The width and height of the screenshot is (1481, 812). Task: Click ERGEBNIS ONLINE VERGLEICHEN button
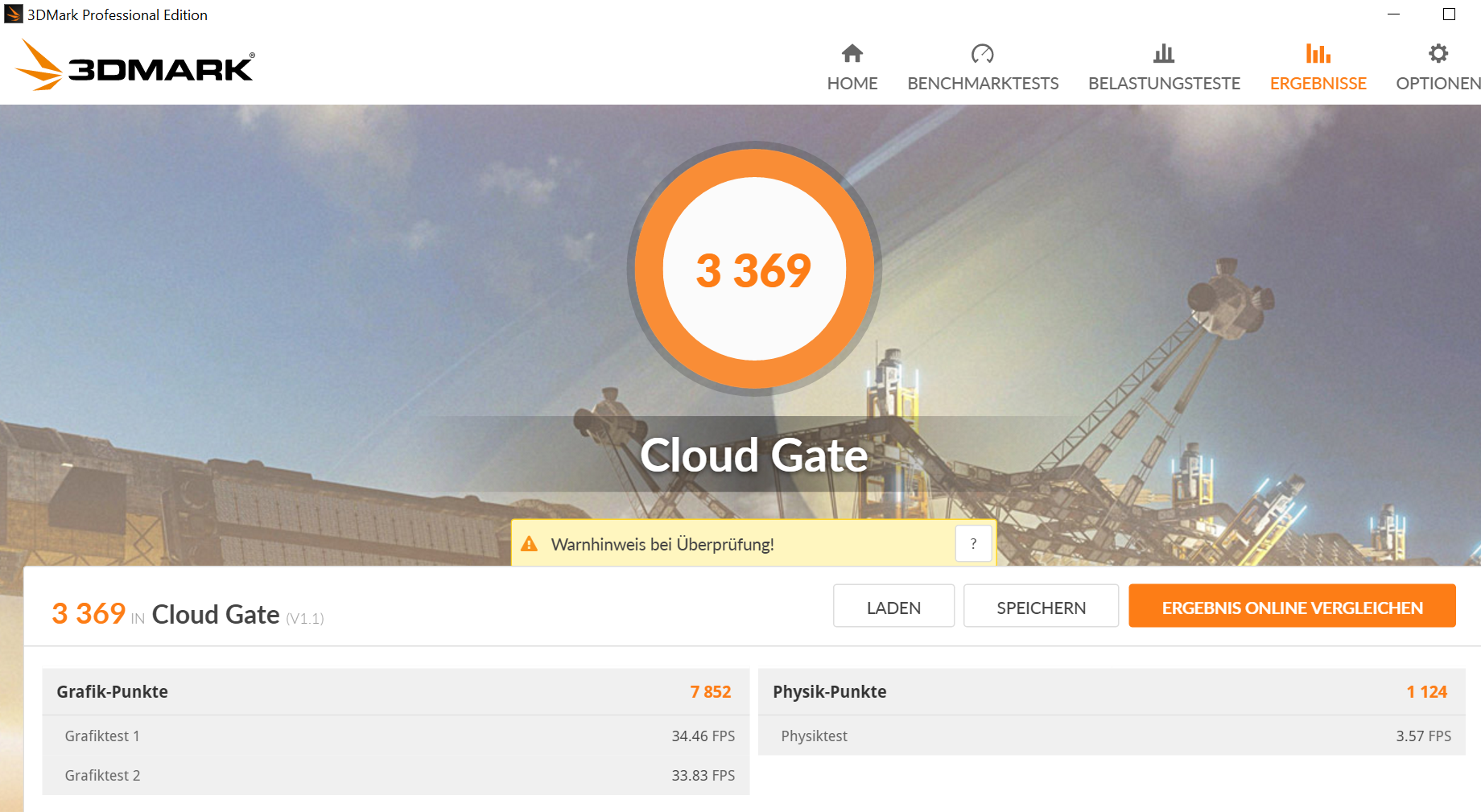(1292, 606)
